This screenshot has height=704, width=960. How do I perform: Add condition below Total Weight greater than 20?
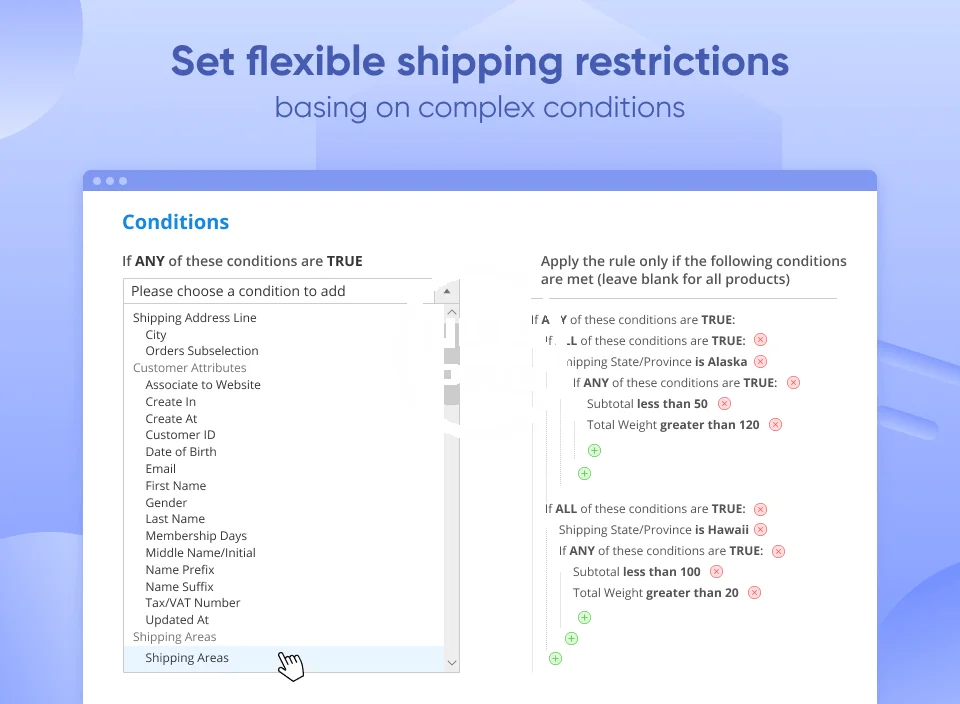pyautogui.click(x=584, y=618)
